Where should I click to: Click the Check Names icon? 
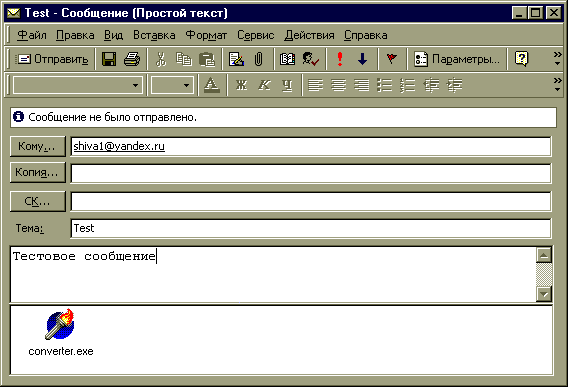(x=310, y=59)
